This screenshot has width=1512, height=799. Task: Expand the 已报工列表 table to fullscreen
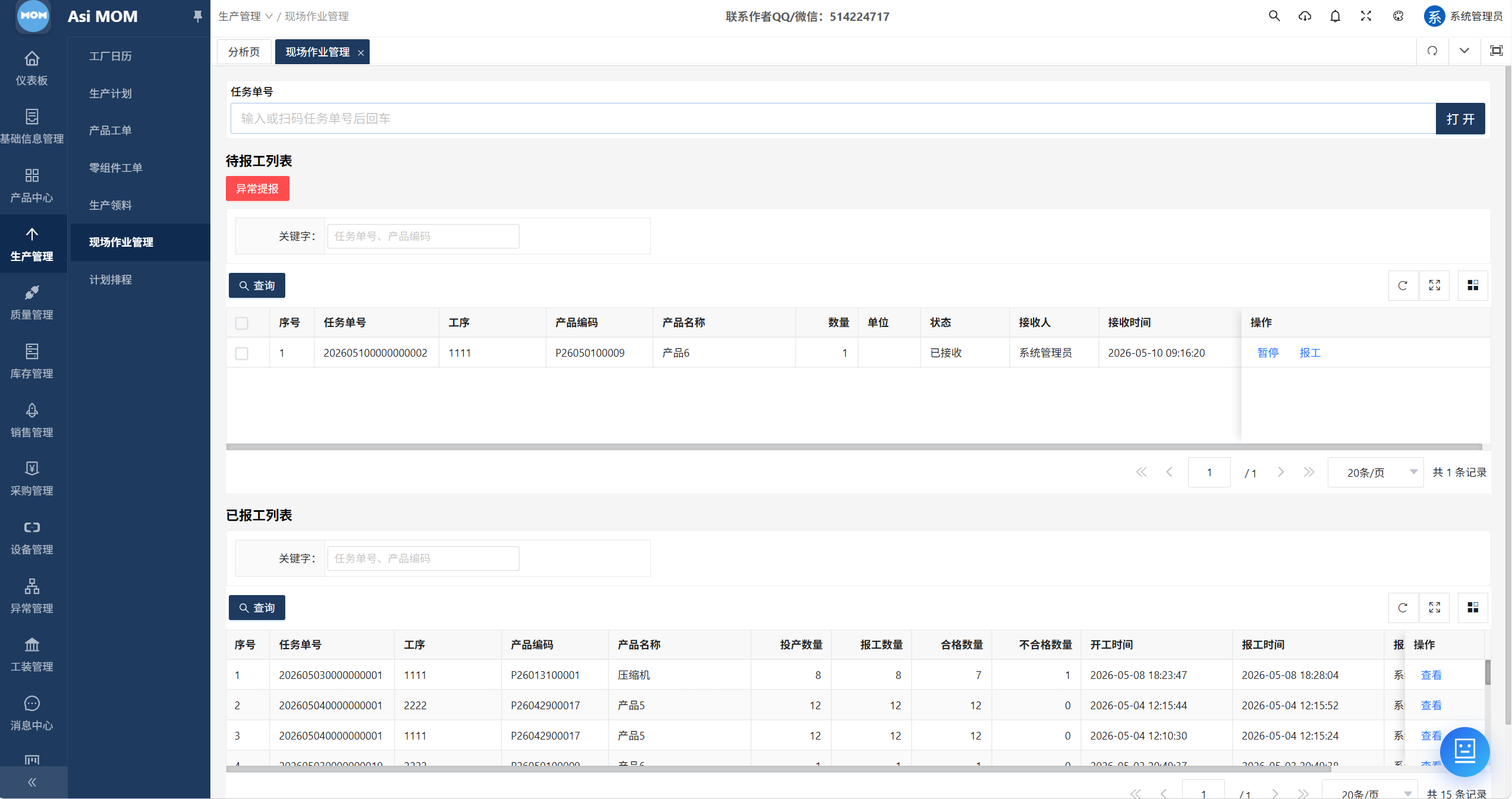pyautogui.click(x=1435, y=608)
